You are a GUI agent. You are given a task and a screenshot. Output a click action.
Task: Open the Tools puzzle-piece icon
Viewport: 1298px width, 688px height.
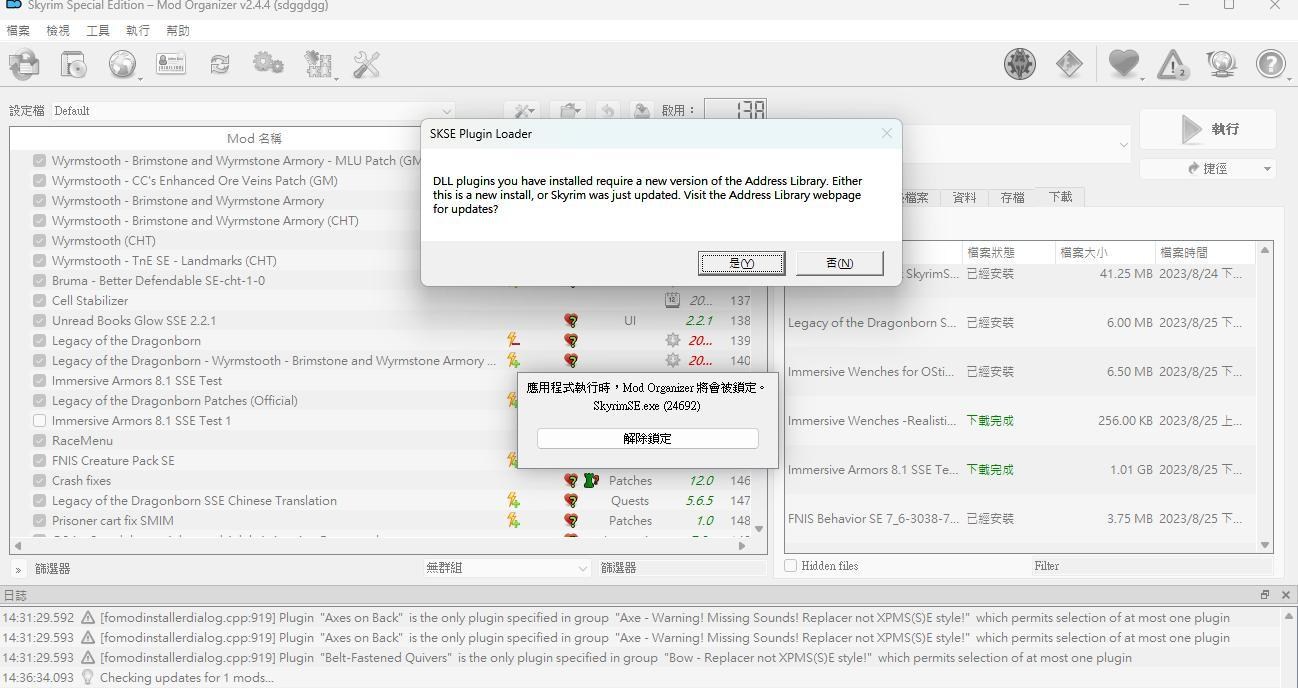[318, 65]
